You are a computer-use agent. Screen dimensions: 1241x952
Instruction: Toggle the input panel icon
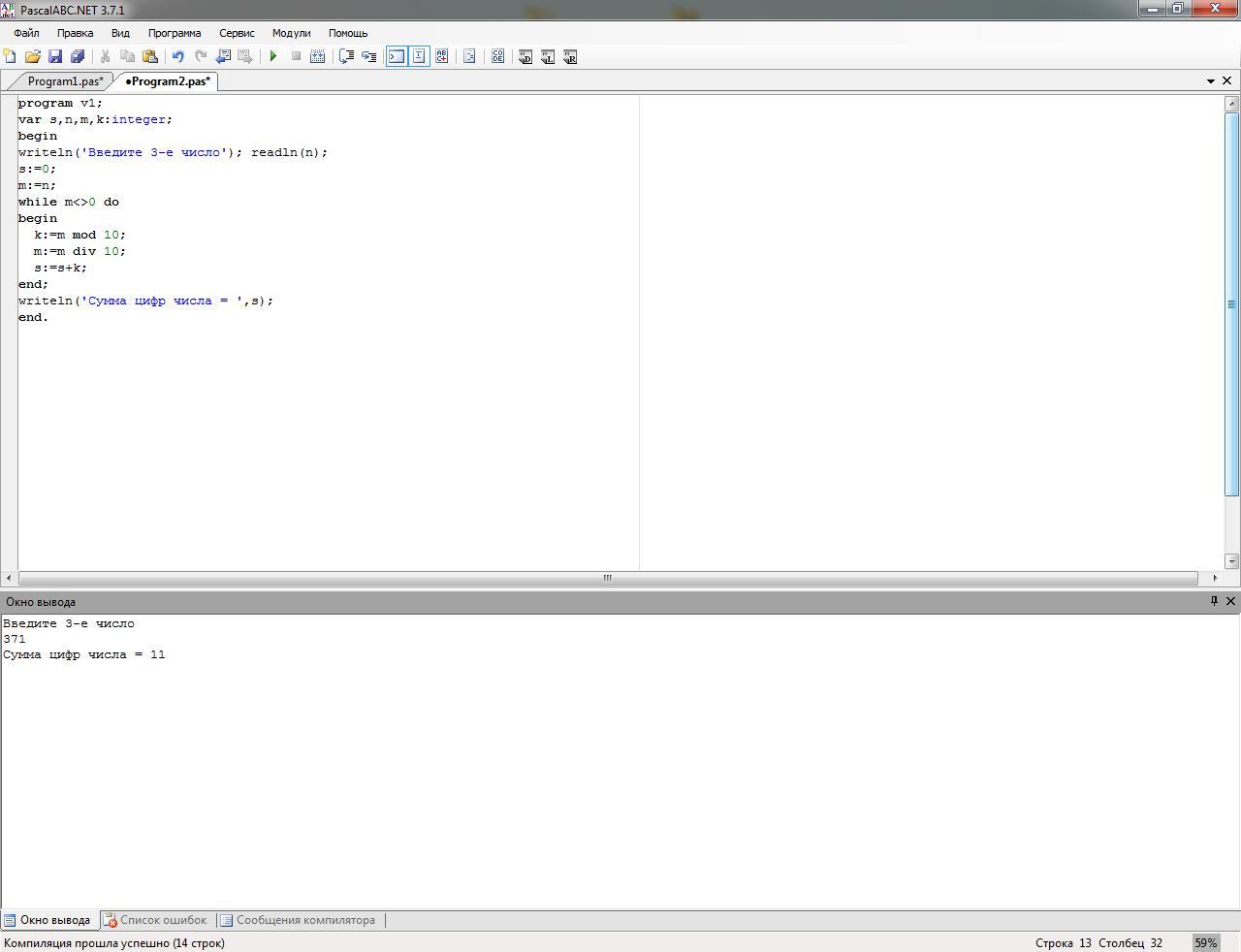(x=419, y=56)
